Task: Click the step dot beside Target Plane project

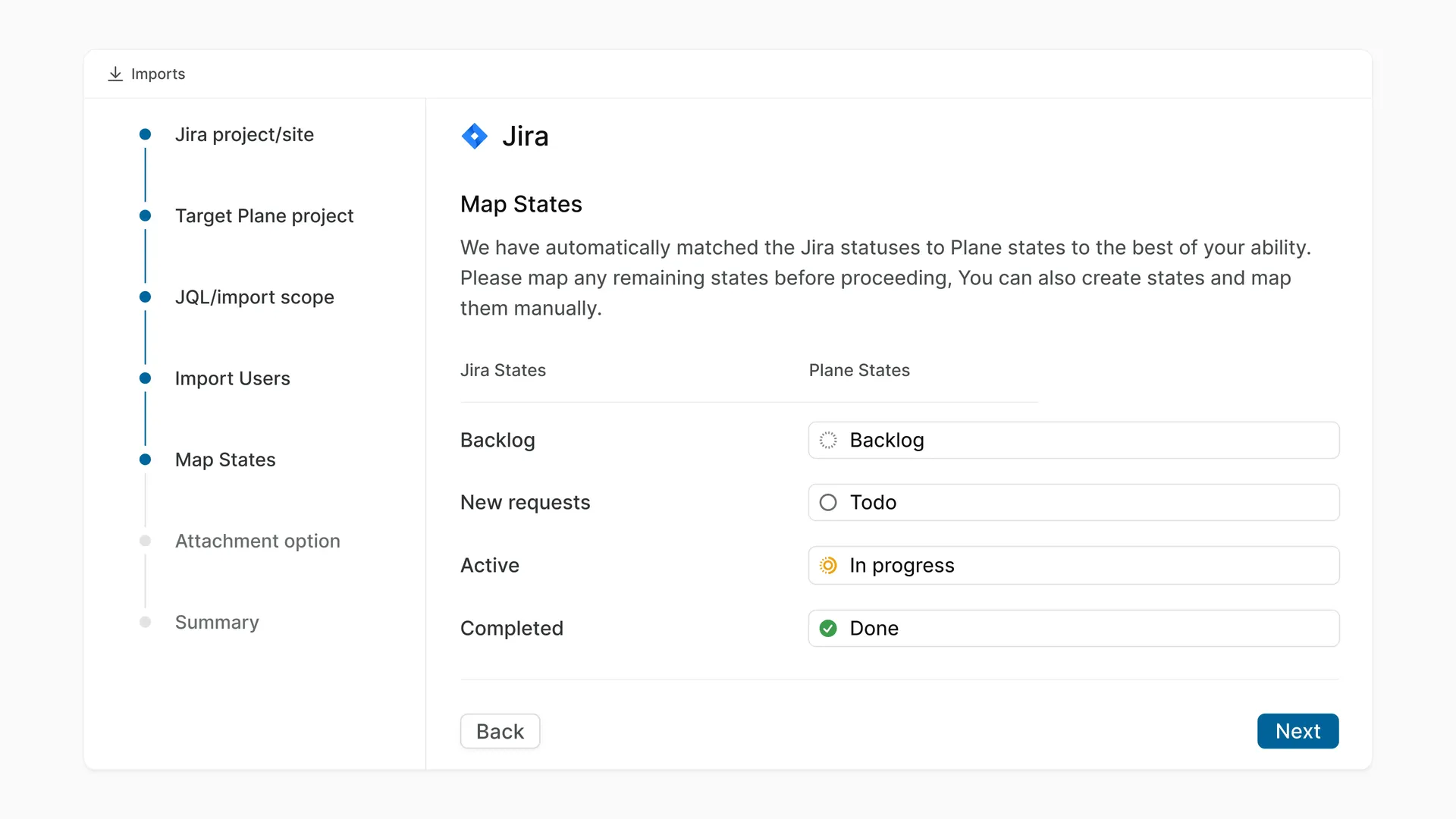Action: click(145, 216)
